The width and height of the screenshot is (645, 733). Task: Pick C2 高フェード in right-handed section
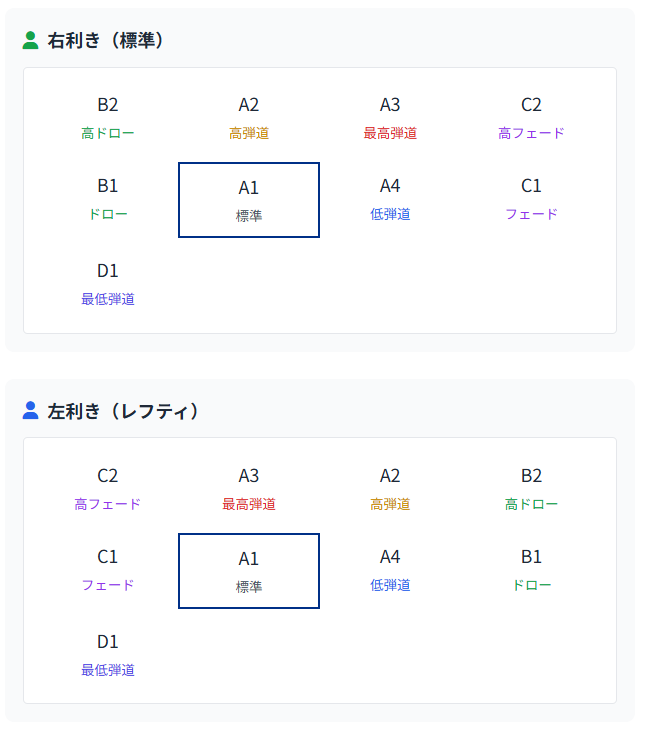pyautogui.click(x=531, y=117)
